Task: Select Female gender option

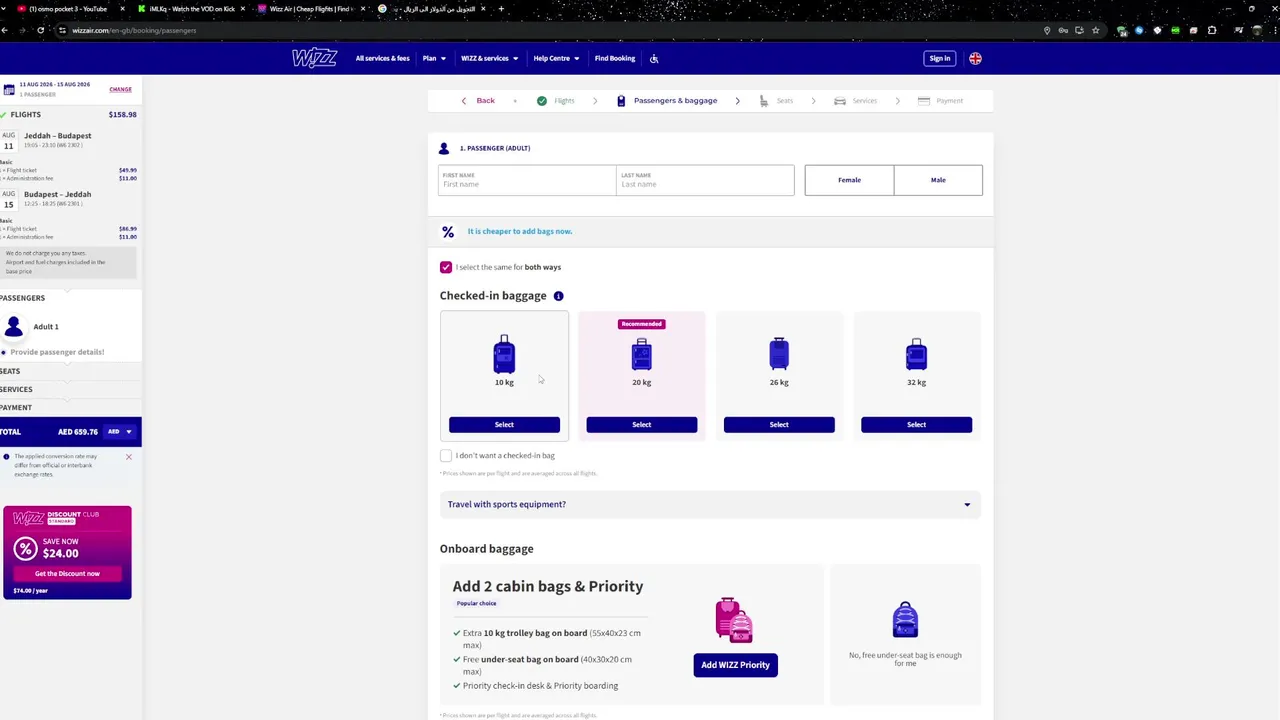Action: [x=849, y=180]
